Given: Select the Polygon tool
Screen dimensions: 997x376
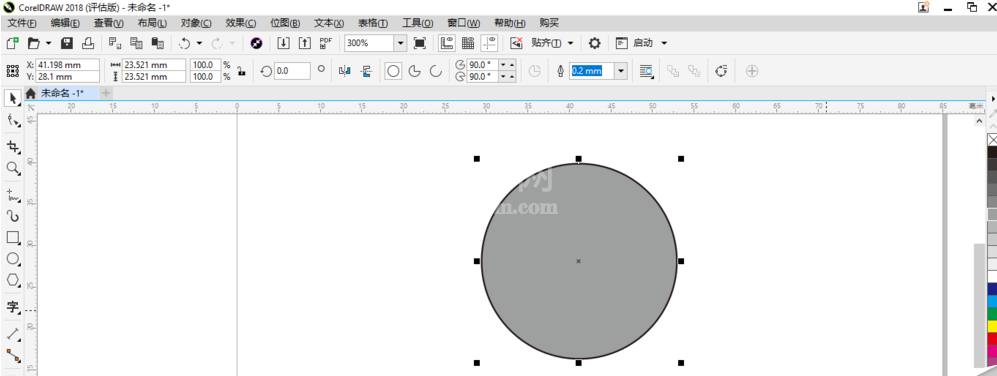Looking at the screenshot, I should click(13, 280).
